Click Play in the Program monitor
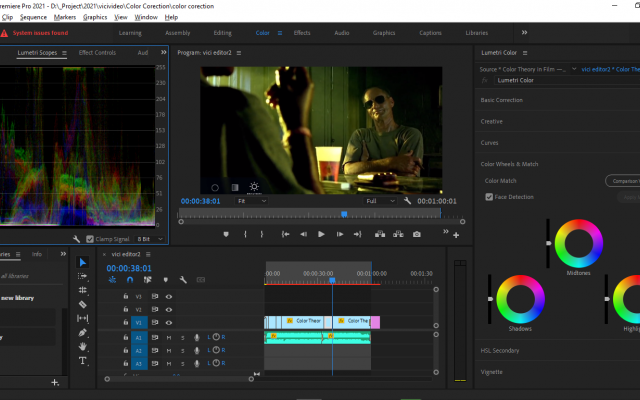The image size is (640, 400). [x=321, y=234]
